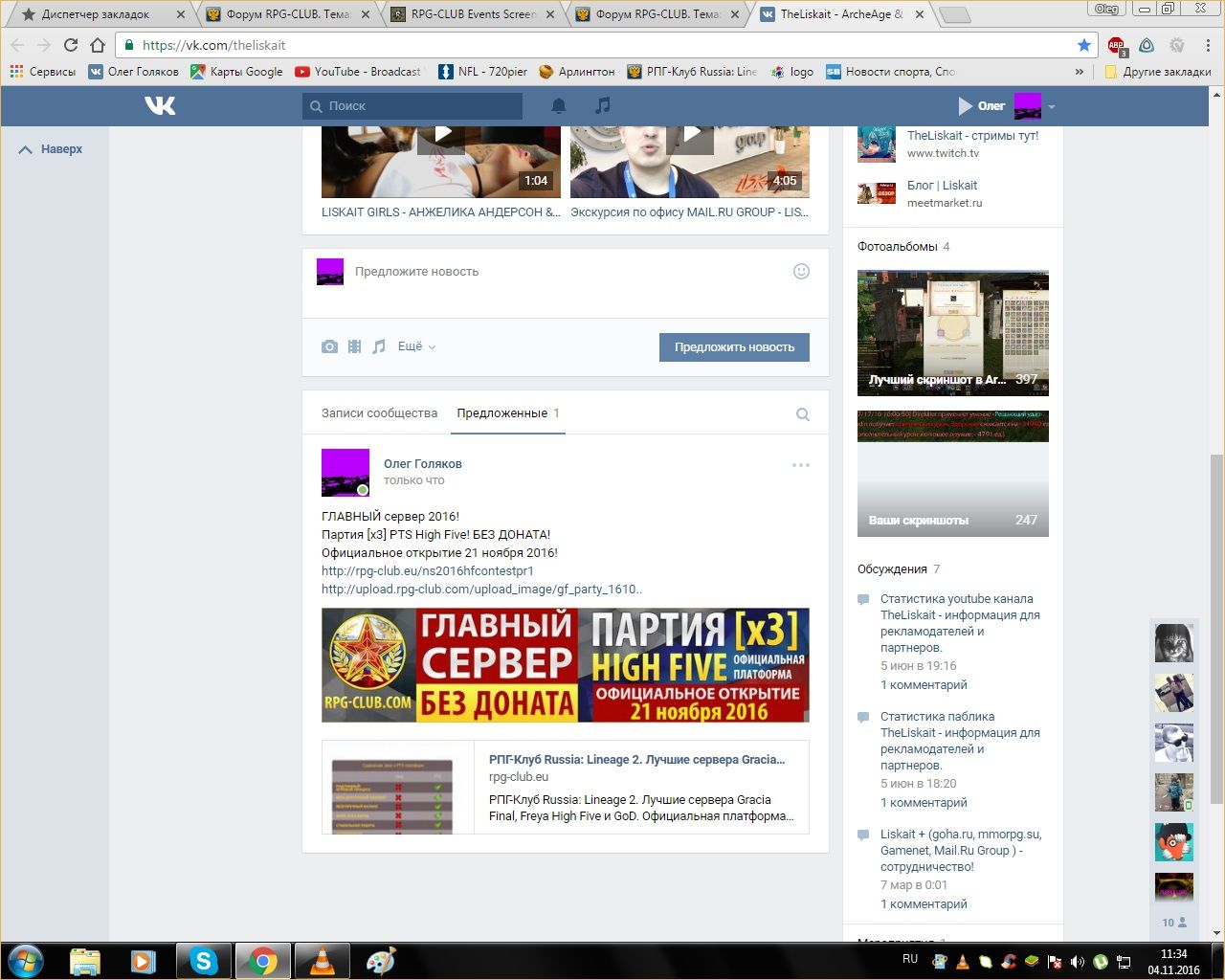This screenshot has height=980, width=1225.
Task: Open YouTube - Broadcast bookmark
Action: click(358, 72)
